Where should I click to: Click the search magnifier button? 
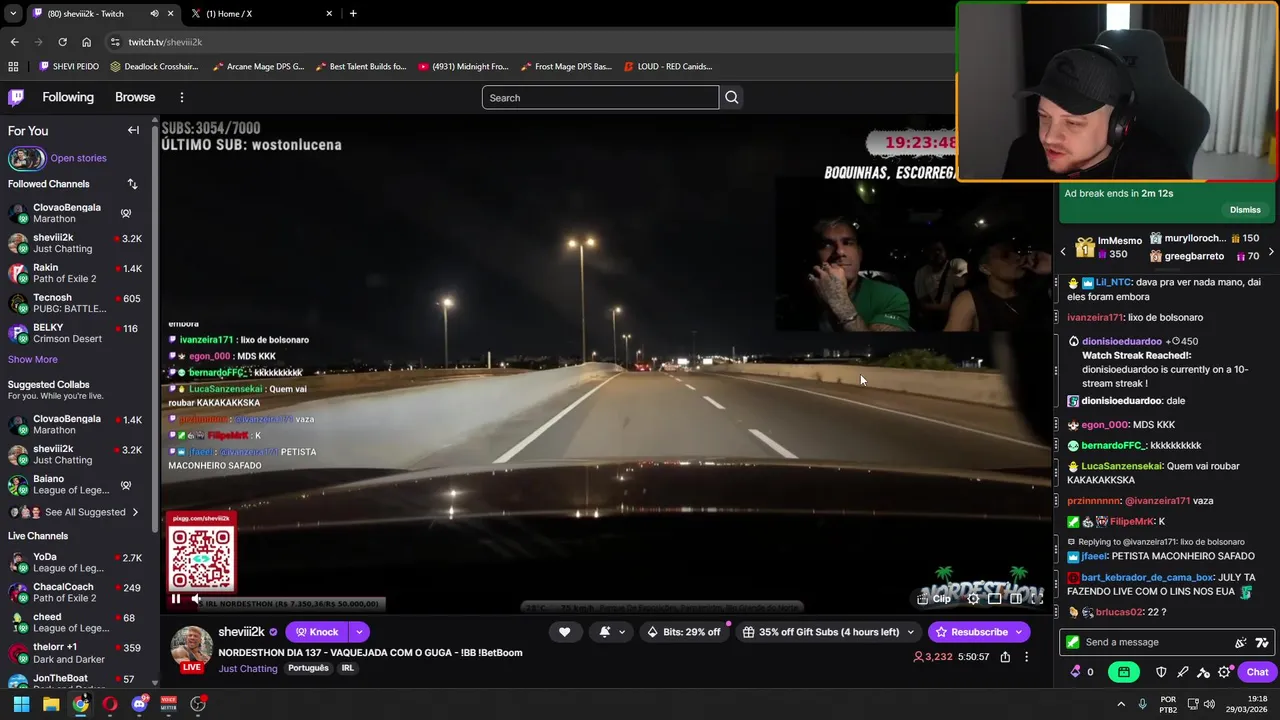click(x=732, y=97)
